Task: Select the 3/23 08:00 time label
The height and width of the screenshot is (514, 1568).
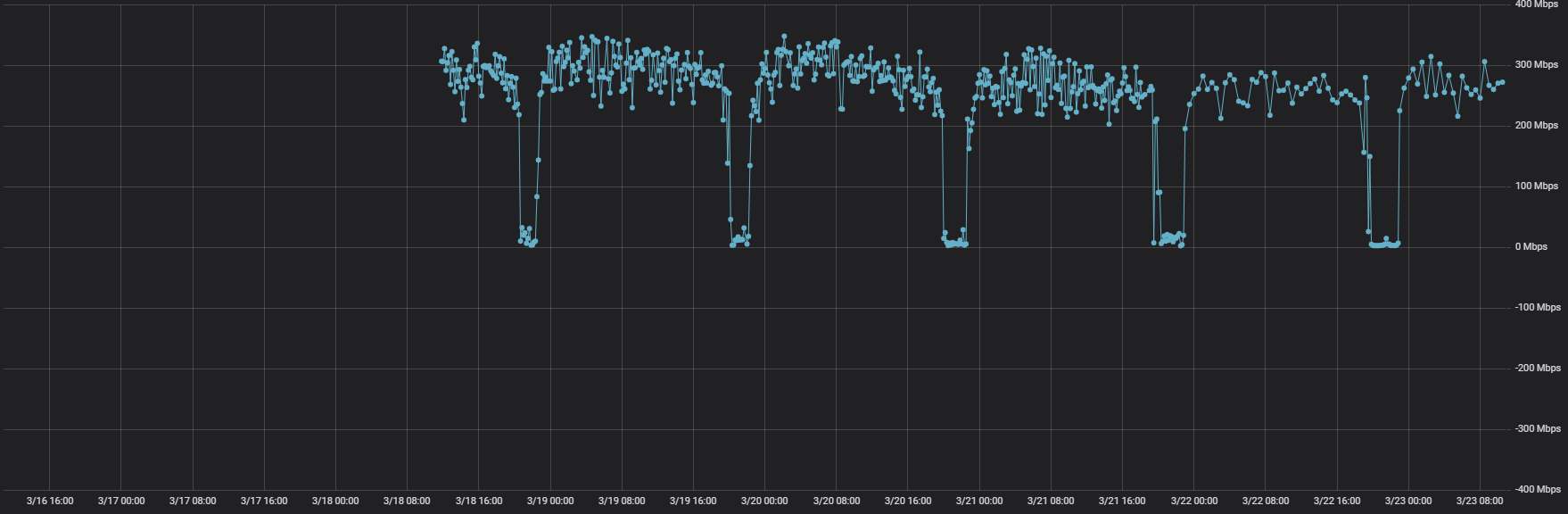Action: [x=1480, y=501]
